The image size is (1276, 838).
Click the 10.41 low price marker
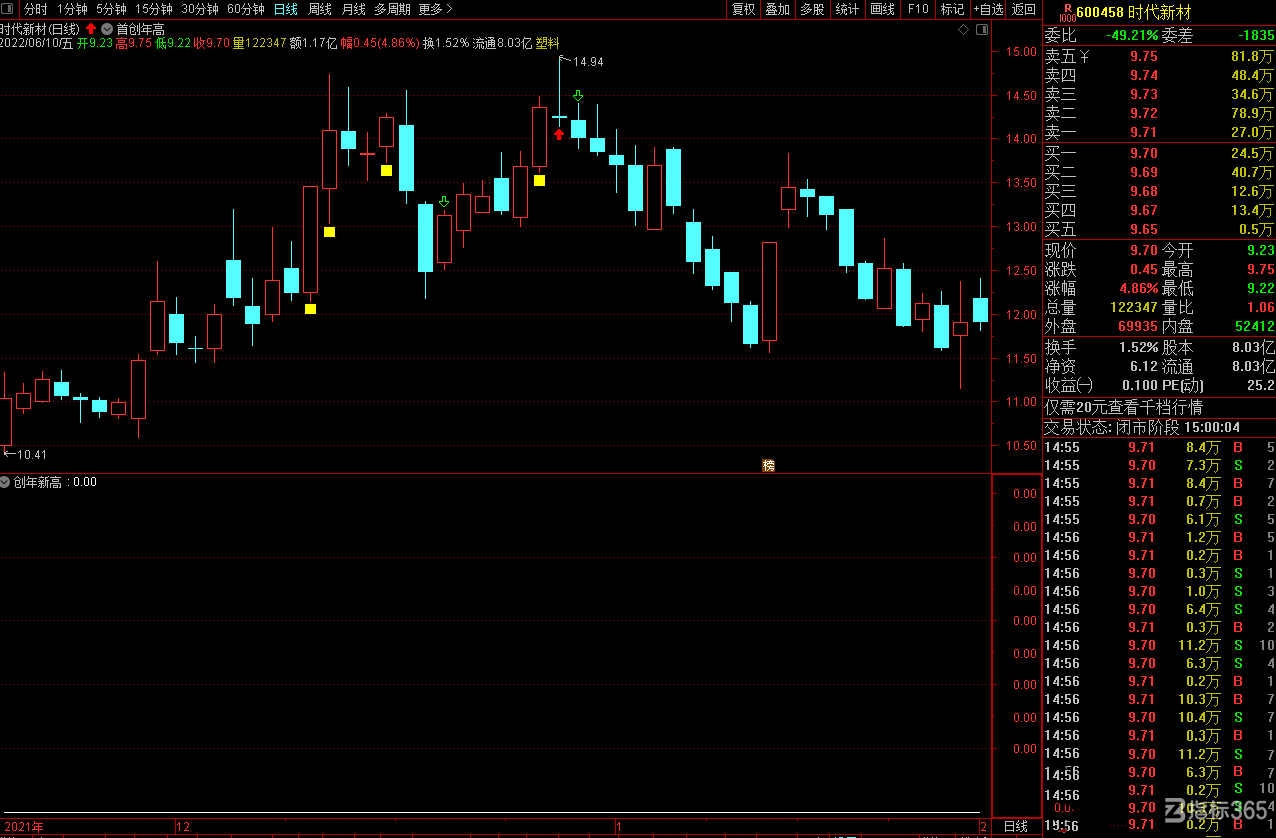(x=33, y=455)
